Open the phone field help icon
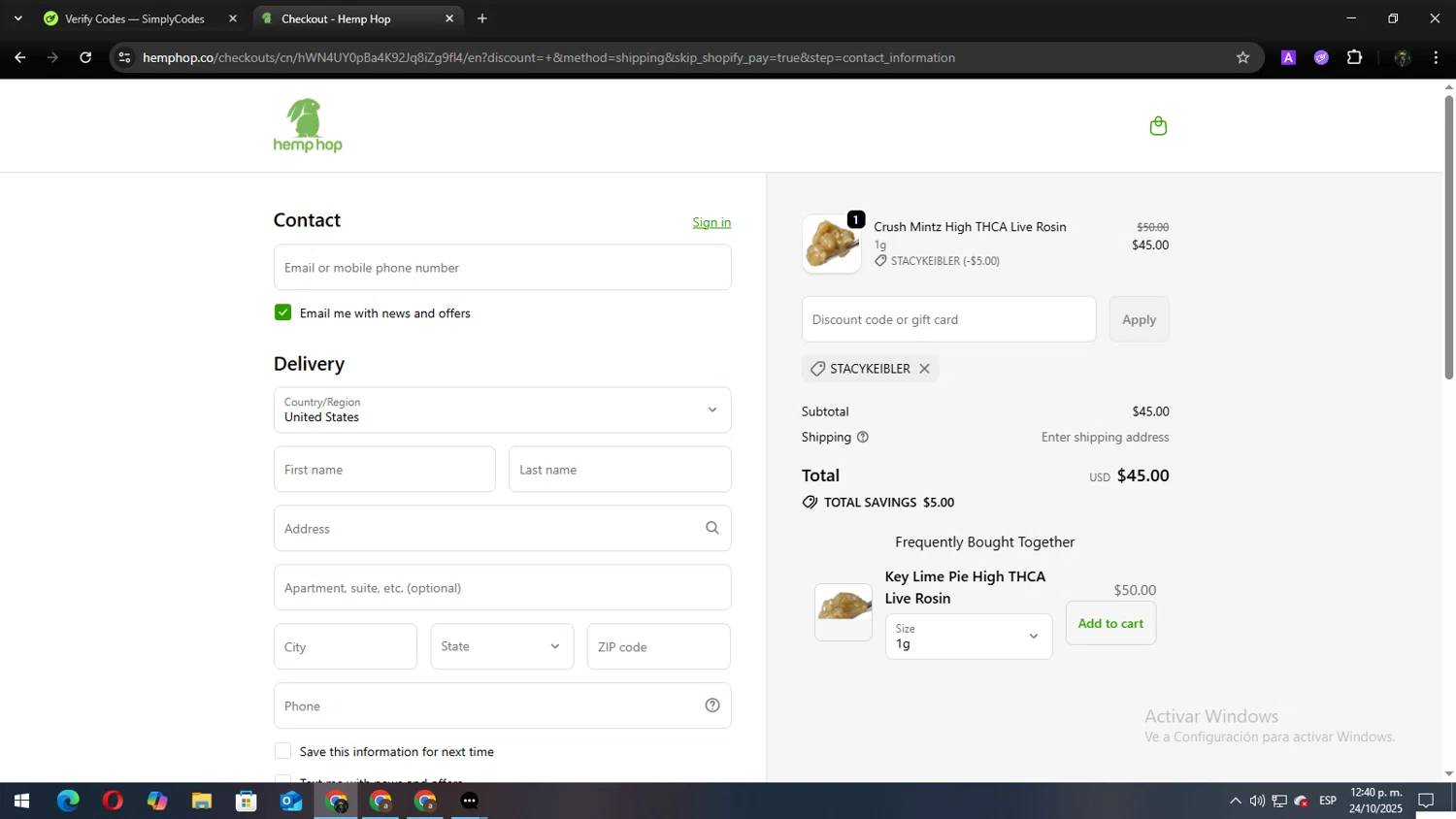Viewport: 1456px width, 819px height. [x=712, y=705]
